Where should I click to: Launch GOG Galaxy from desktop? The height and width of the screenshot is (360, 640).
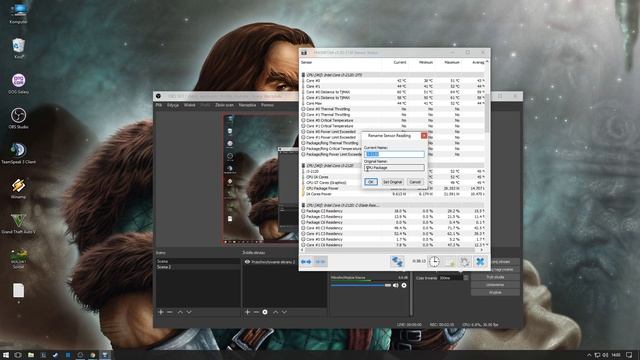18,83
